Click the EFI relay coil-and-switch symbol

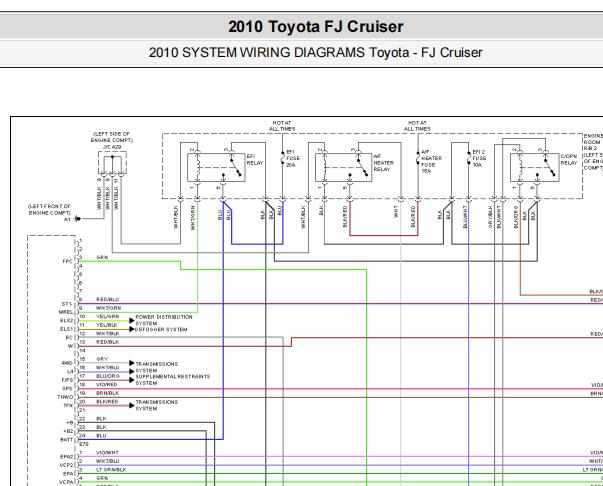[x=216, y=167]
